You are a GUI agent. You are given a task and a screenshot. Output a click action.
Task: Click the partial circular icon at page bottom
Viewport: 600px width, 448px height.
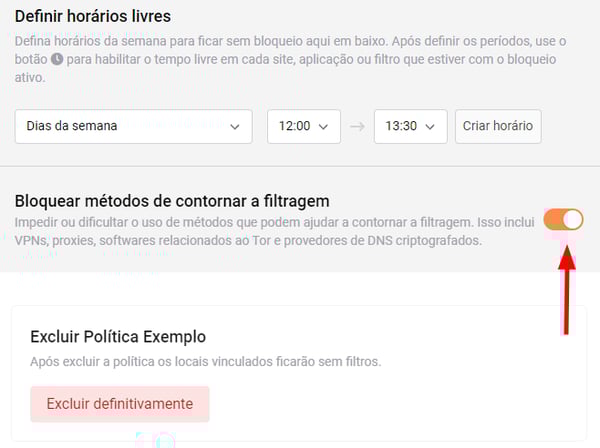(166, 441)
